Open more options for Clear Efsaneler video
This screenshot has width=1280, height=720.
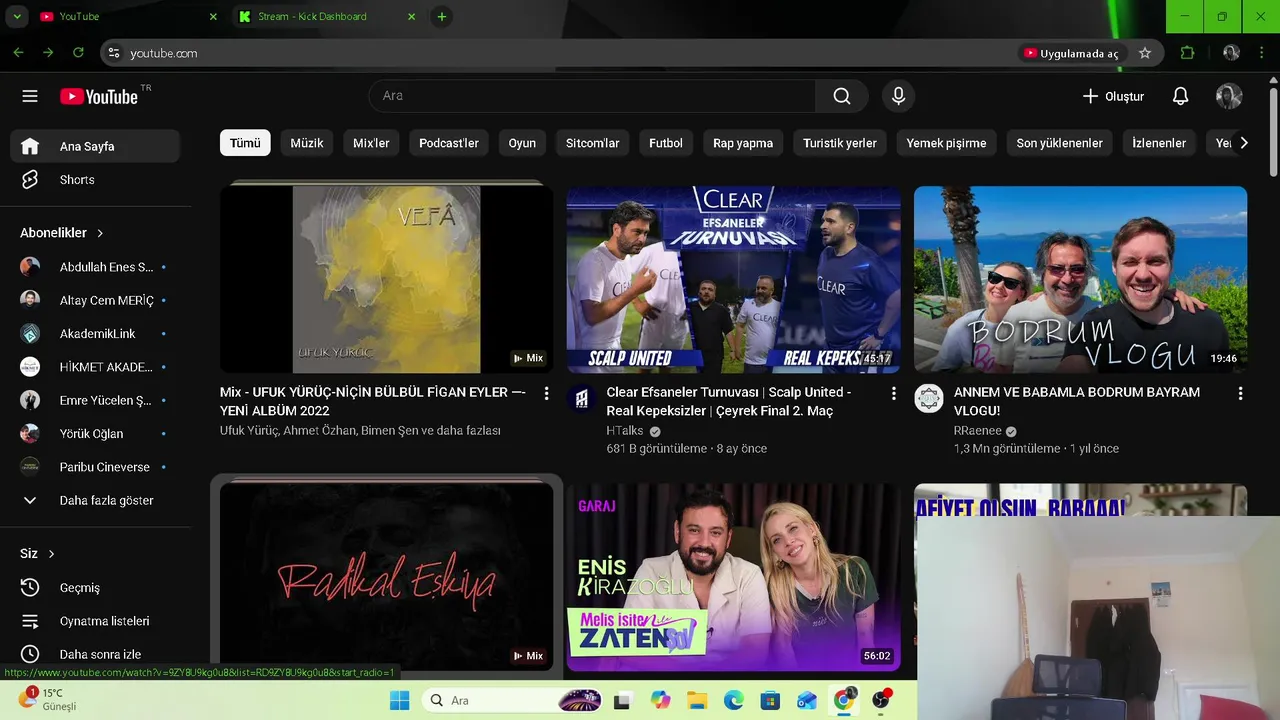[x=893, y=394]
